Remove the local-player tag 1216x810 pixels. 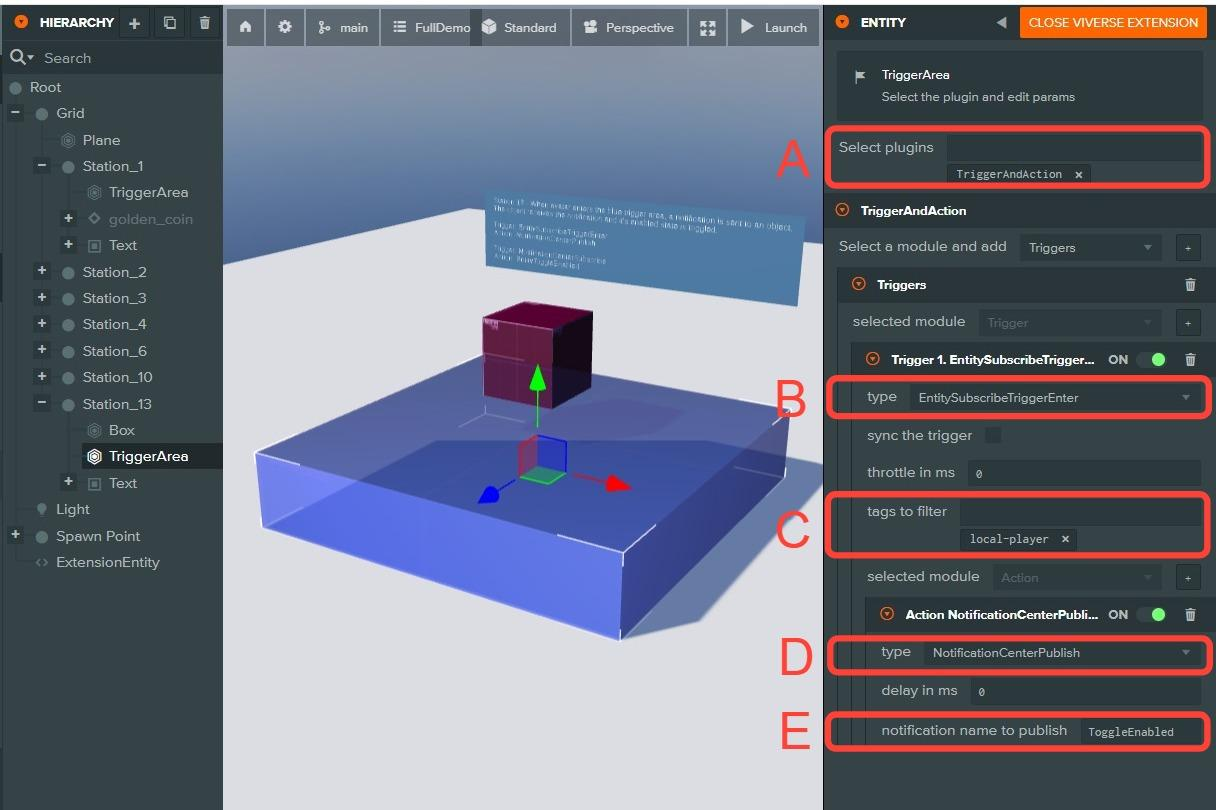pyautogui.click(x=1065, y=539)
